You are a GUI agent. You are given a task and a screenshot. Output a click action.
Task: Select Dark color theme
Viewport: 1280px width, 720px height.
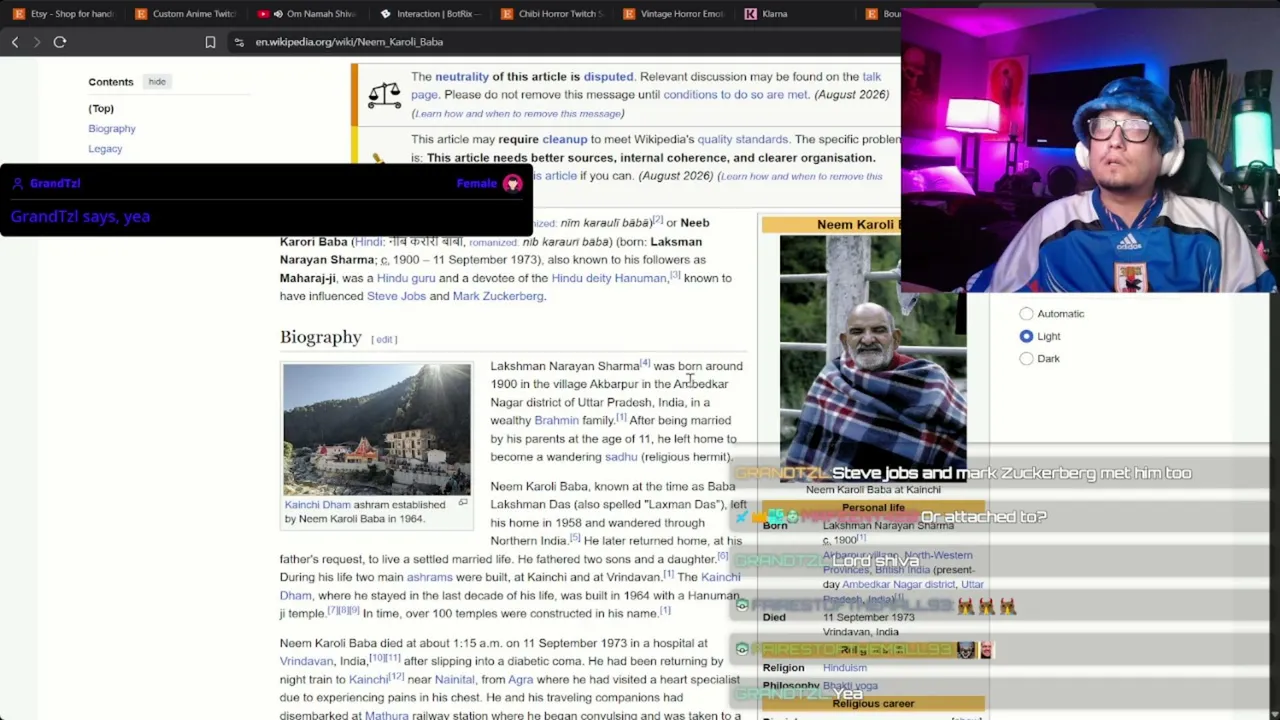(1026, 358)
